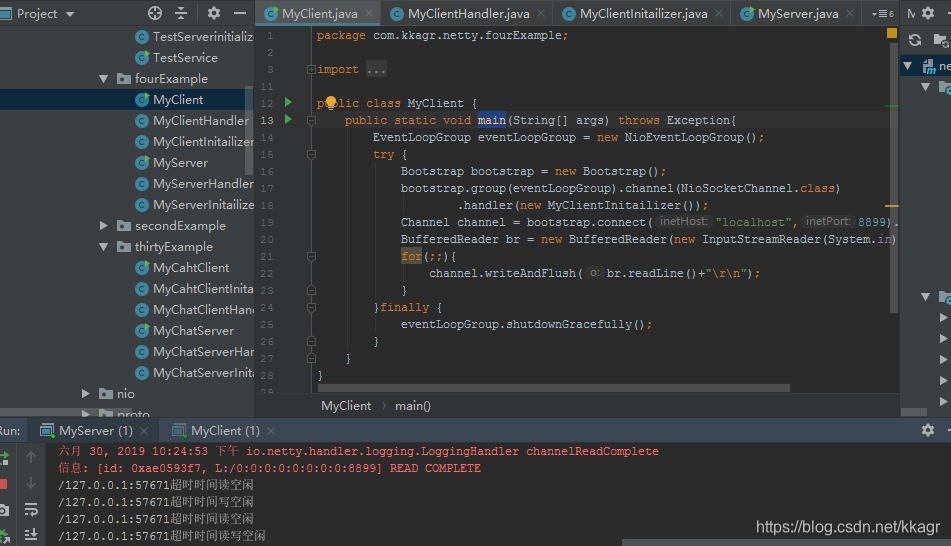Viewport: 951px width, 546px height.
Task: Click the dump threads camera icon
Action: (x=4, y=510)
